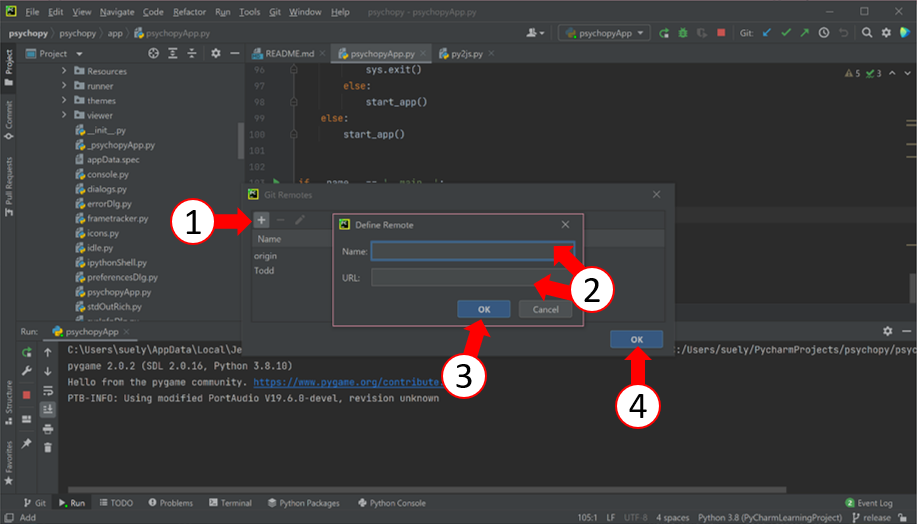Rerun psychopyApp from main toolbar
The height and width of the screenshot is (524, 917).
tap(664, 33)
